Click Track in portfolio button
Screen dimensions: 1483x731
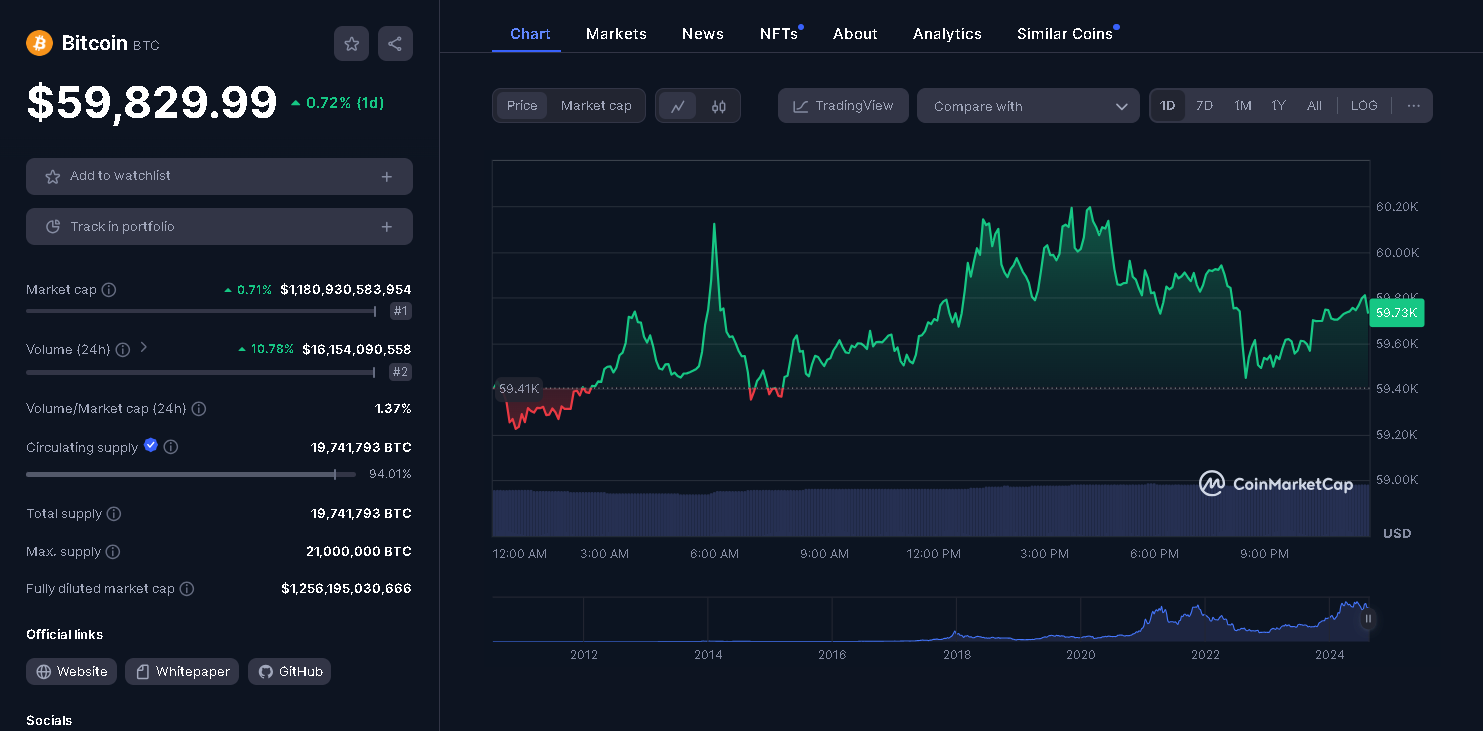219,227
